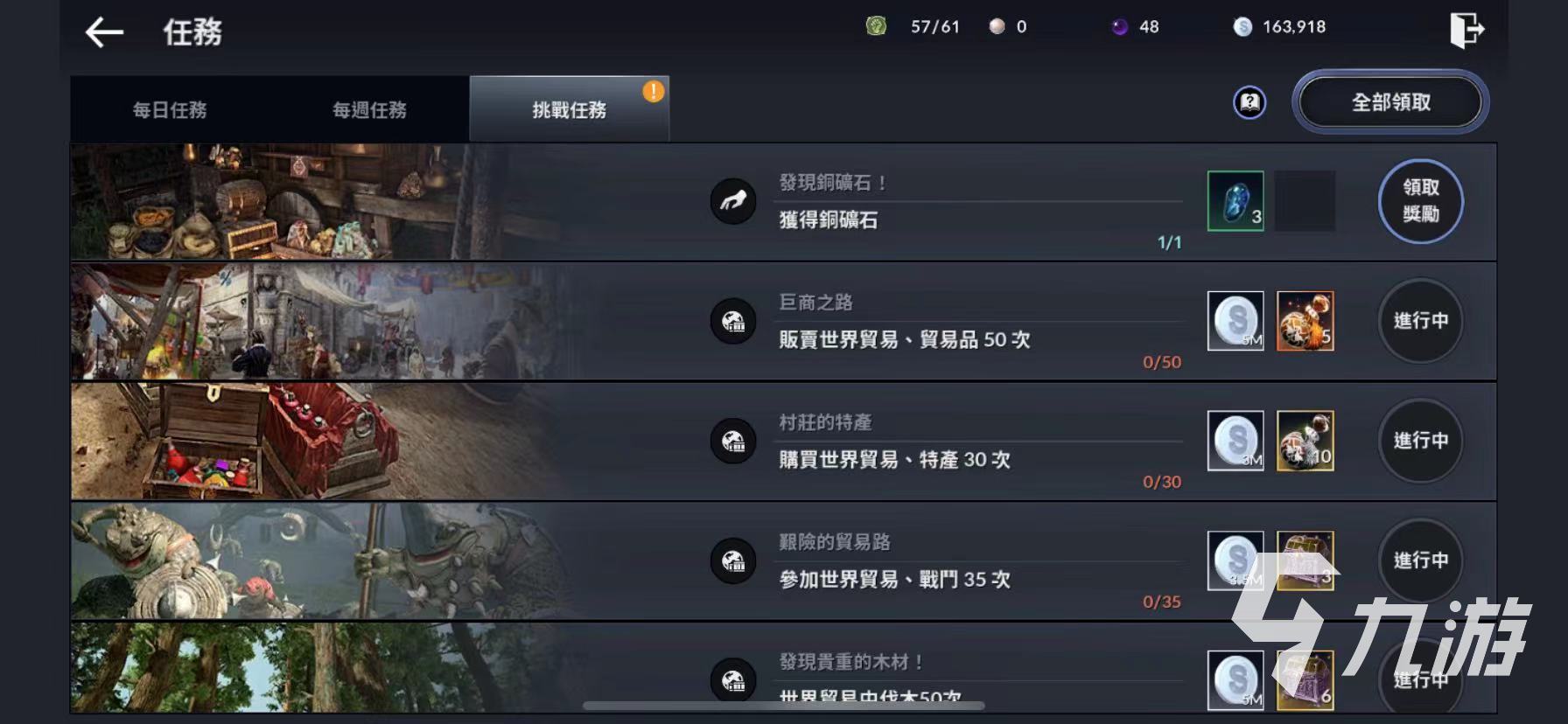The width and height of the screenshot is (1568, 724).
Task: Tap the blue ore reward icon
Action: tap(1235, 201)
